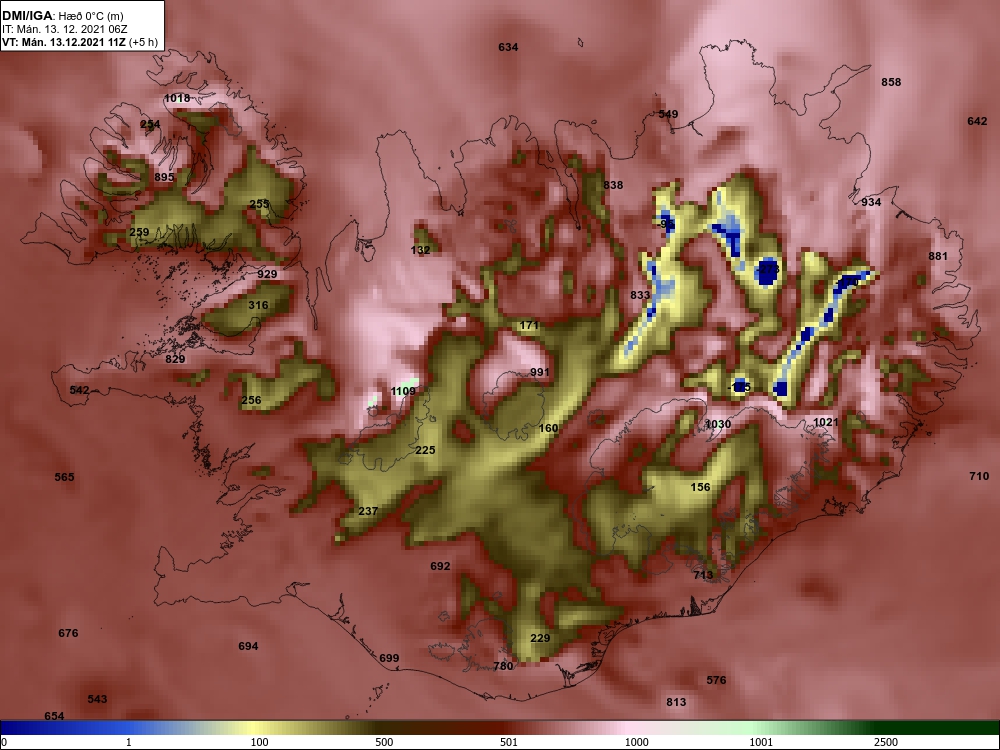
Task: Select the legend label 1001
Action: pyautogui.click(x=761, y=742)
